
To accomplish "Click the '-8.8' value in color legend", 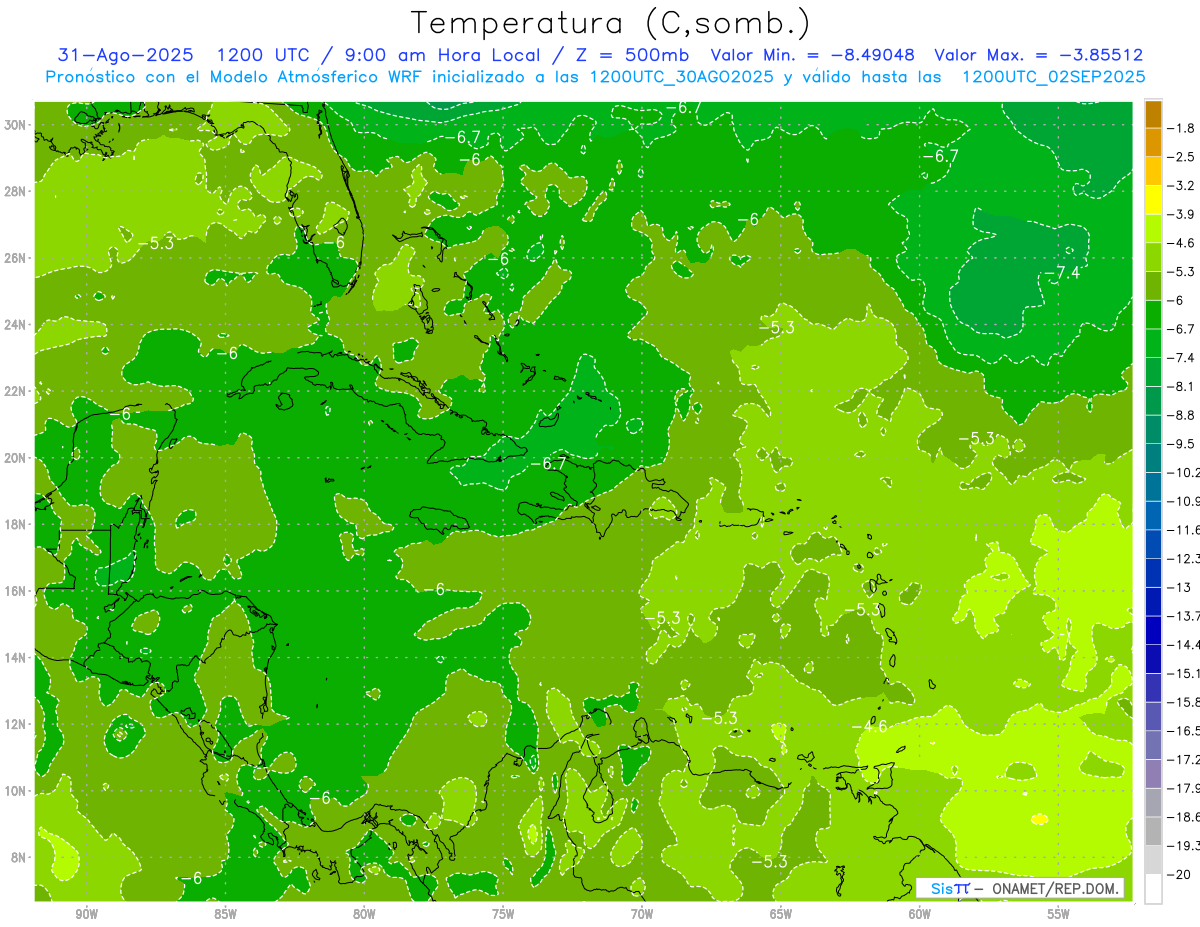I will 1182,416.
